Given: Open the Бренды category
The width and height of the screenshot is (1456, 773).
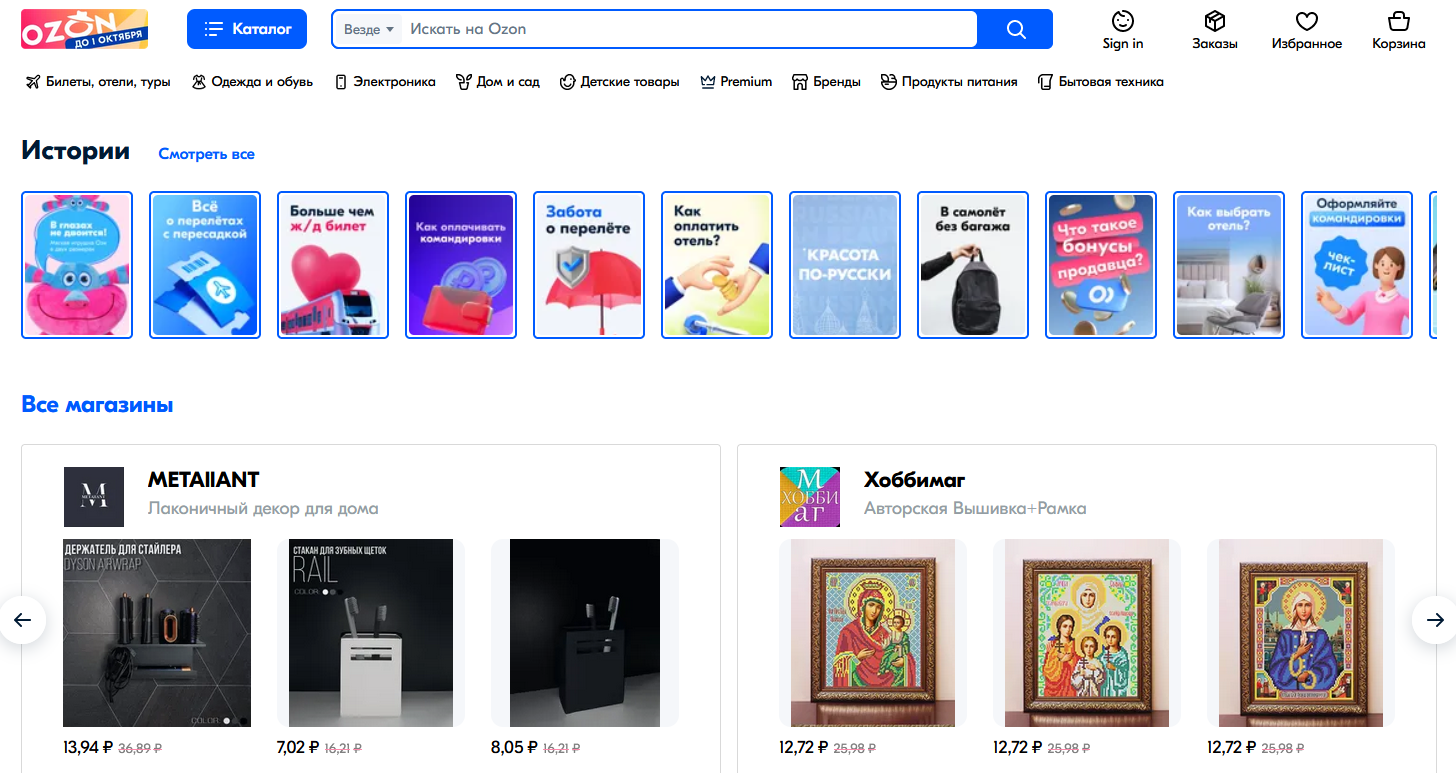Looking at the screenshot, I should point(826,82).
